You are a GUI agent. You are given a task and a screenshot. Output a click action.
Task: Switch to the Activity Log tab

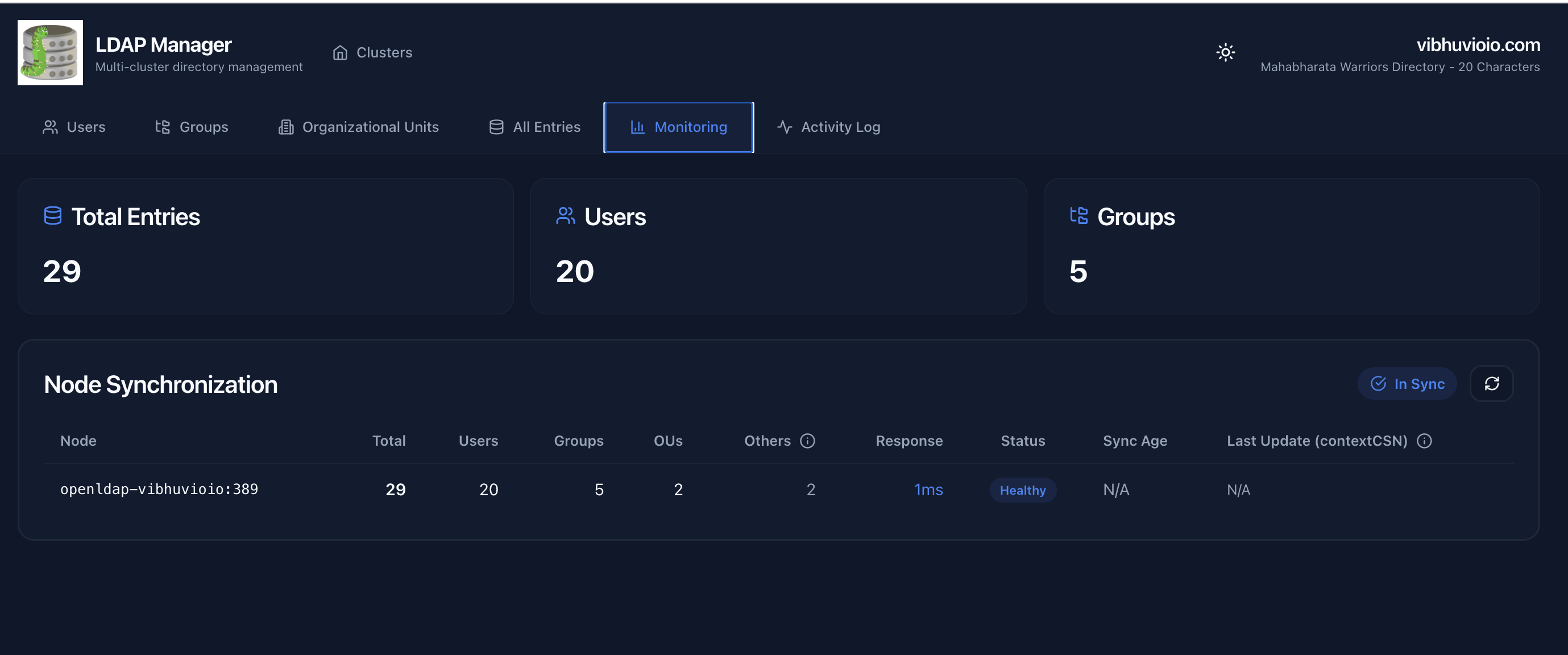[840, 127]
